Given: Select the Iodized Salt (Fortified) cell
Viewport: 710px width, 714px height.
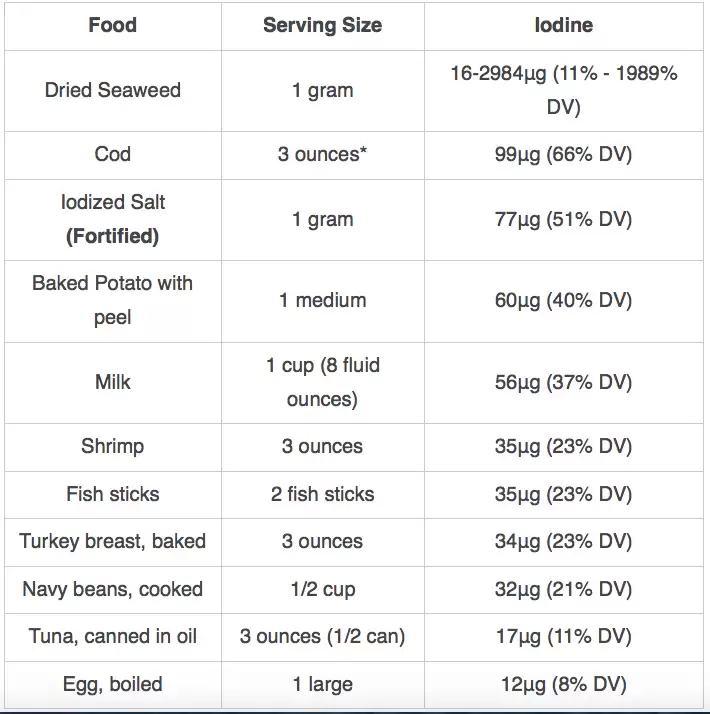Looking at the screenshot, I should [112, 219].
